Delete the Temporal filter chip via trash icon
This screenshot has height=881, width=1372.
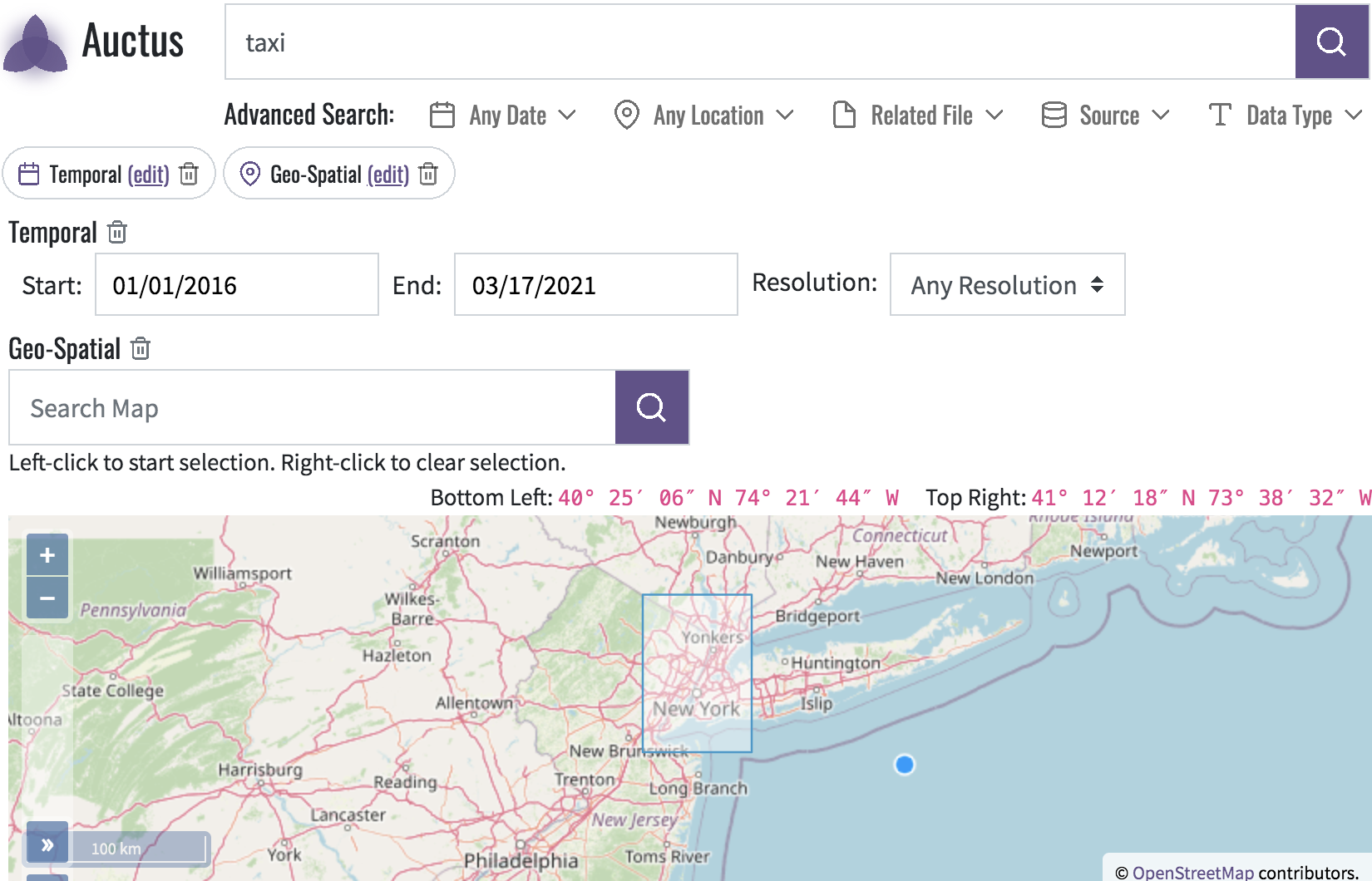[190, 174]
